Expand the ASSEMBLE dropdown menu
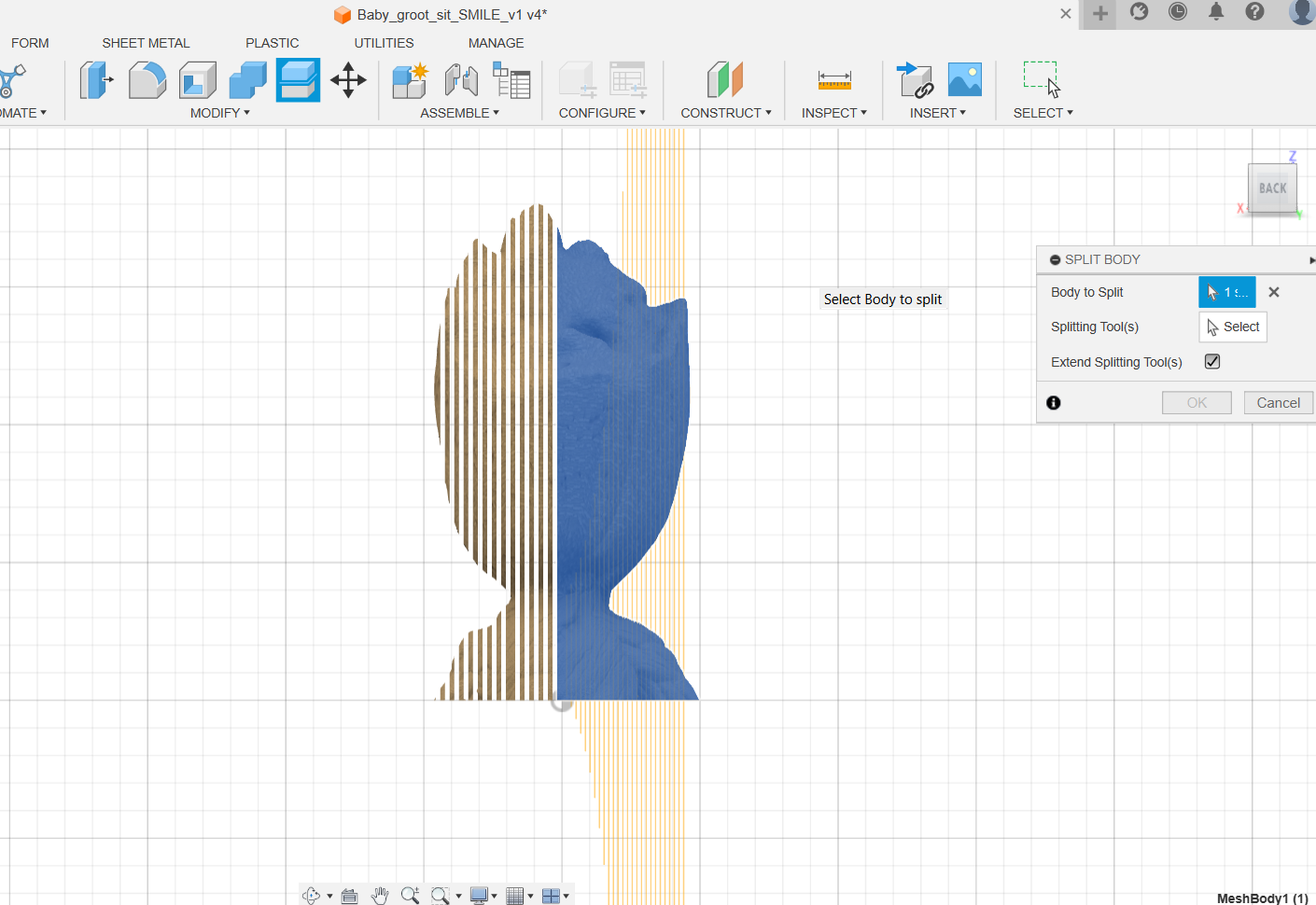Image resolution: width=1316 pixels, height=905 pixels. [x=460, y=113]
